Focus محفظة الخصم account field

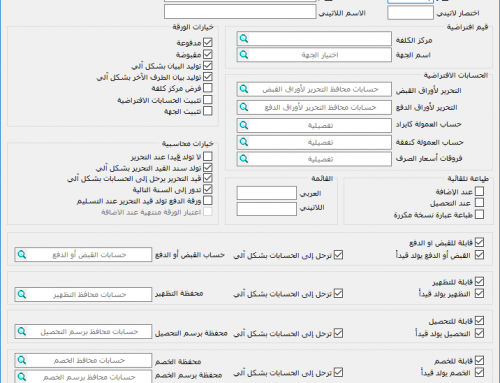(x=83, y=360)
